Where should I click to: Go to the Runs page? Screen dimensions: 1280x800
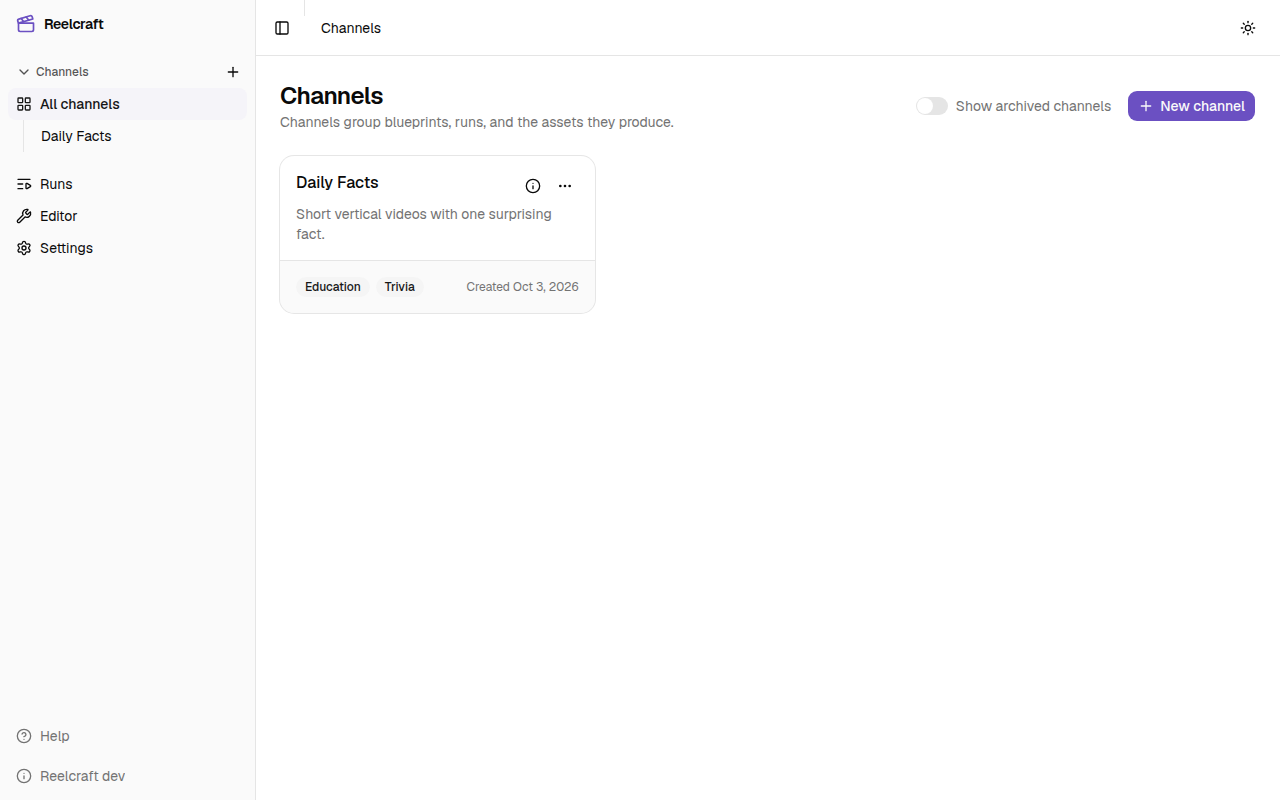[127, 184]
